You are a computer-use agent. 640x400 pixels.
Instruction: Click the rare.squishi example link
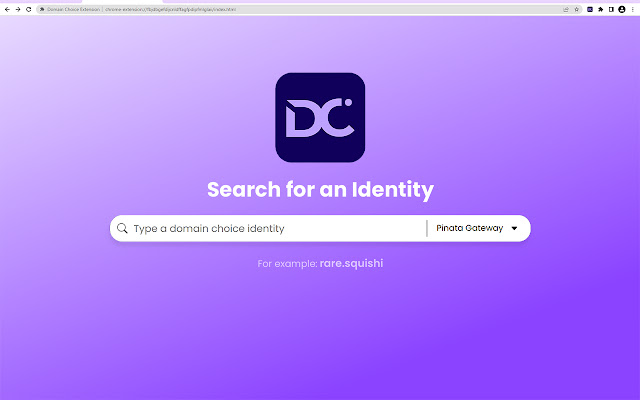click(351, 264)
